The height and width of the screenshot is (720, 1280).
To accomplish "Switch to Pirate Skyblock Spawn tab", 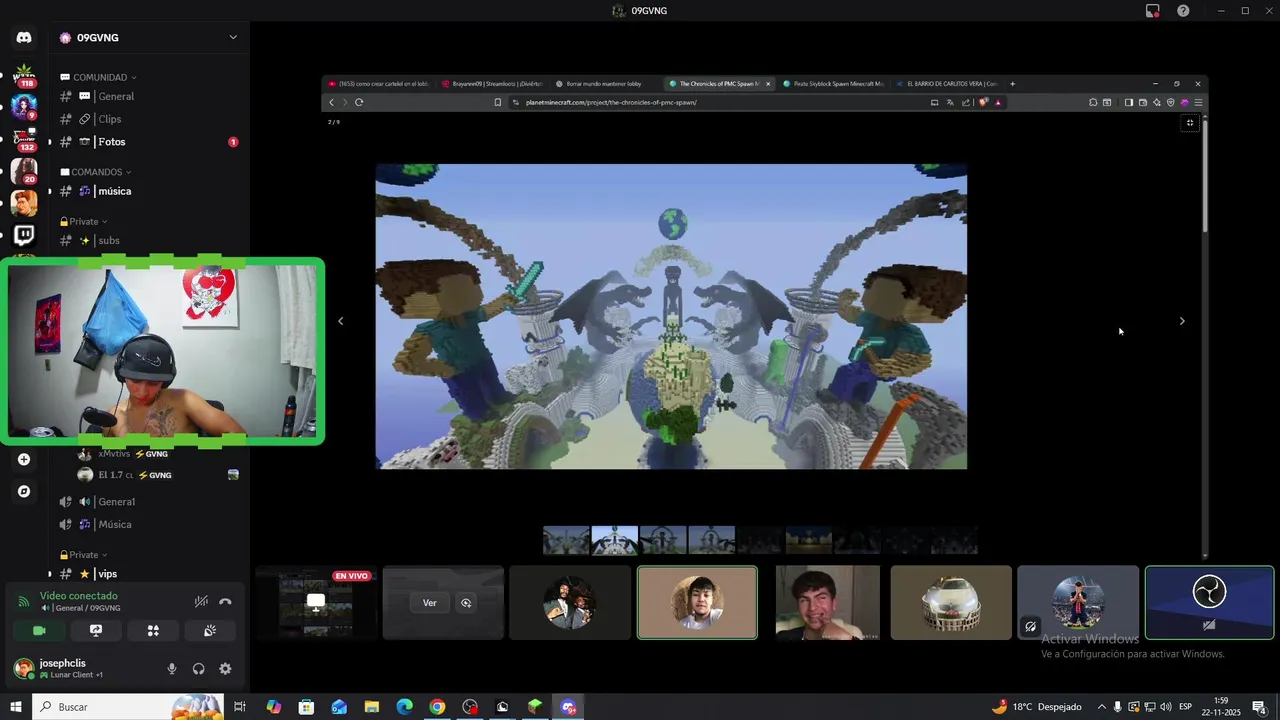I will 834,84.
